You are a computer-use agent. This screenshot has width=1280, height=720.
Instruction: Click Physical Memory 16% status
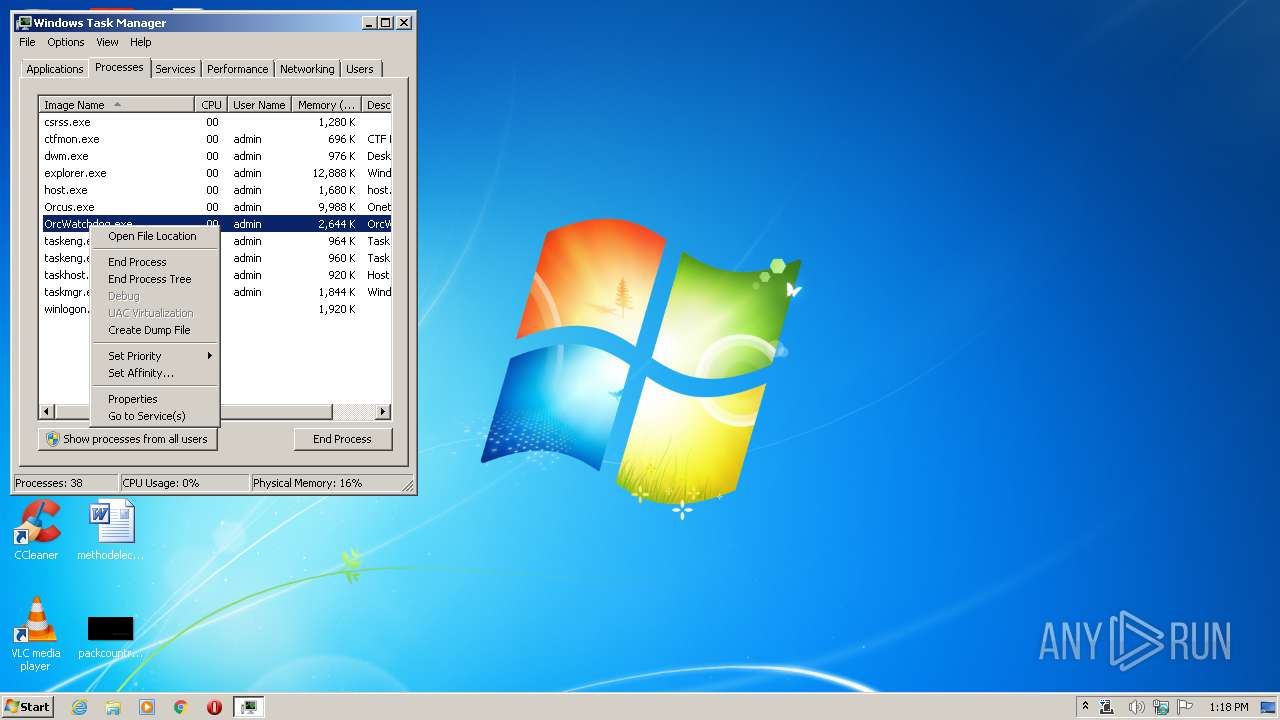pyautogui.click(x=307, y=483)
